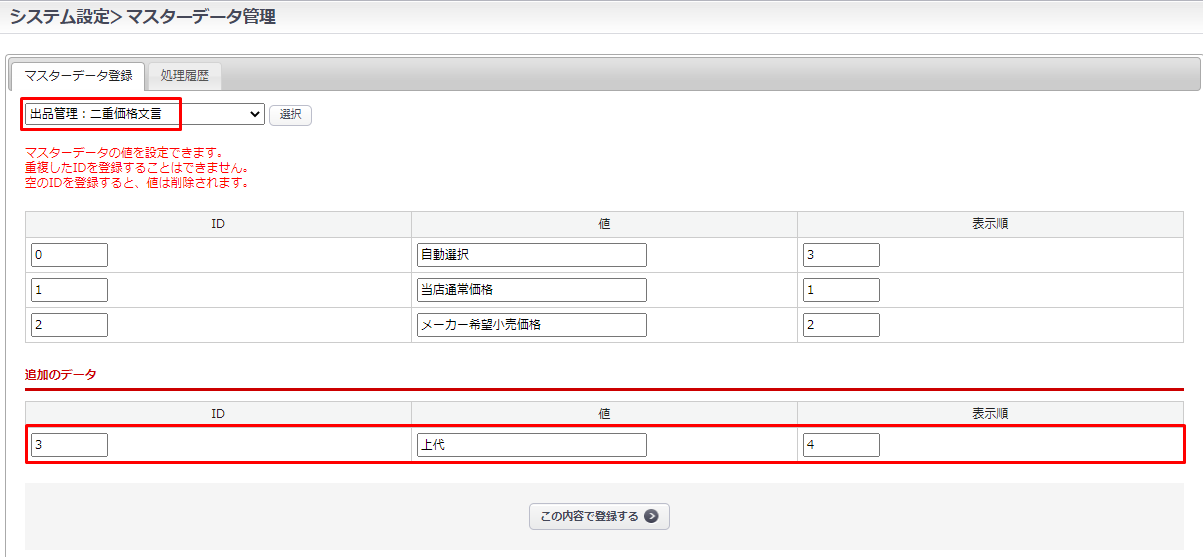The width and height of the screenshot is (1203, 557).
Task: Click the 空のIDを登録すると、値は削除されます notice
Action: point(137,183)
